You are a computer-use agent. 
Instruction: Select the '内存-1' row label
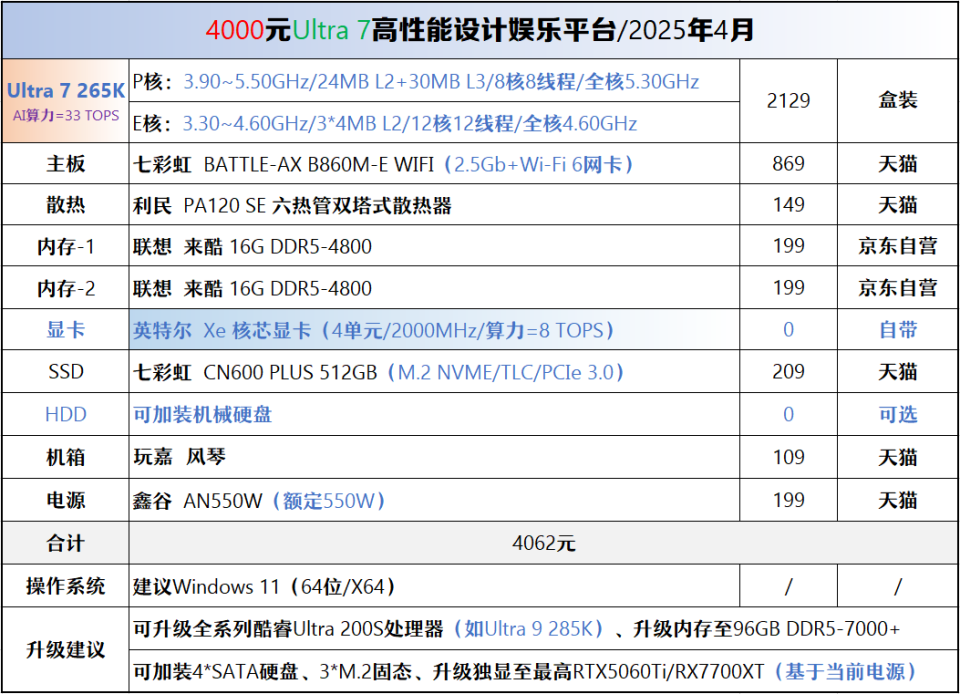click(66, 247)
